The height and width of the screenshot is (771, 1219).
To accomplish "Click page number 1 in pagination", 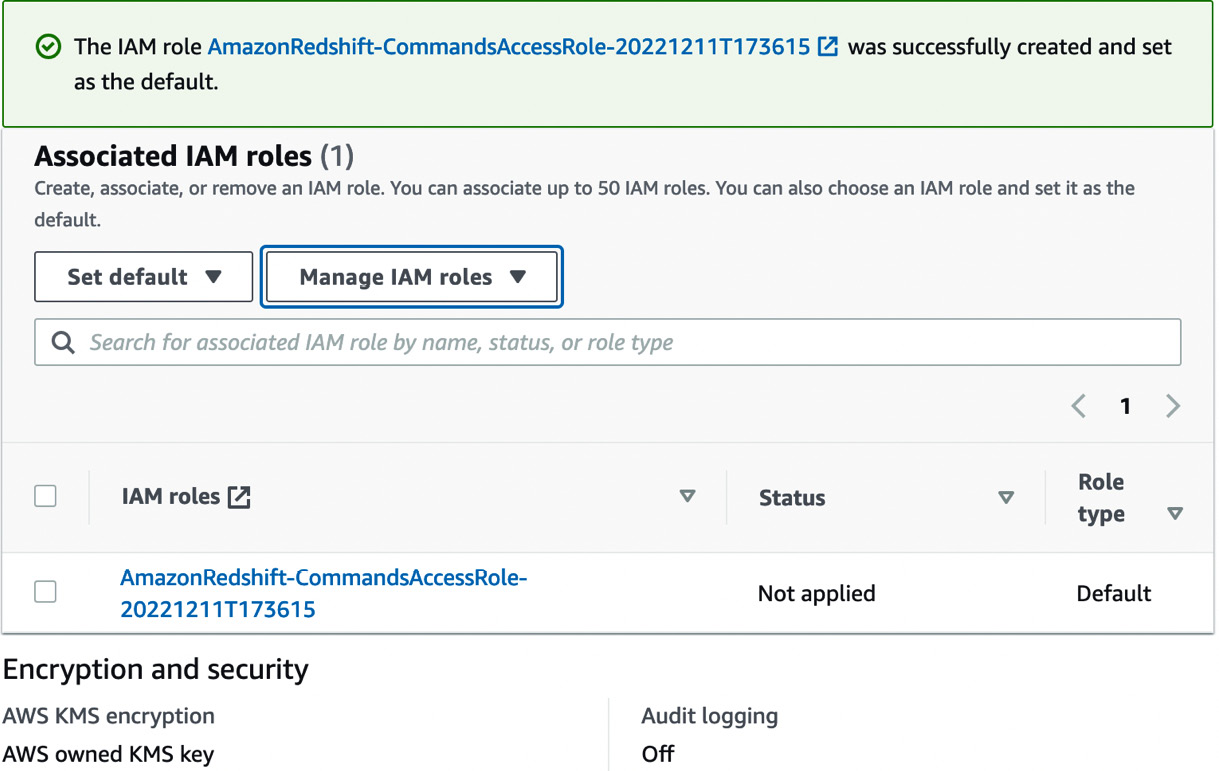I will (x=1125, y=406).
